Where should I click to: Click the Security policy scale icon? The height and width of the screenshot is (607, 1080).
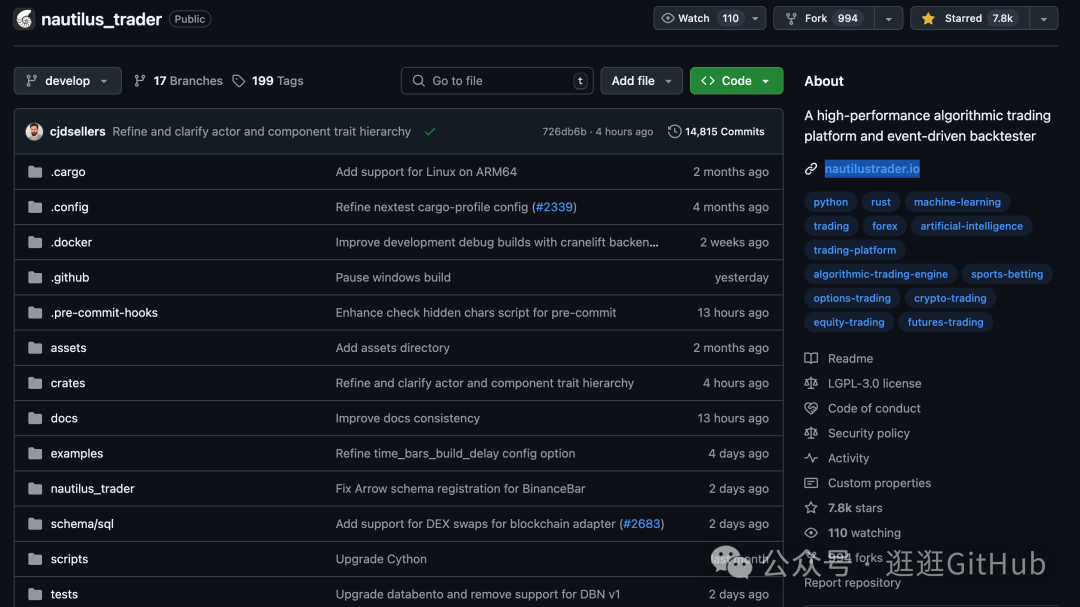811,433
